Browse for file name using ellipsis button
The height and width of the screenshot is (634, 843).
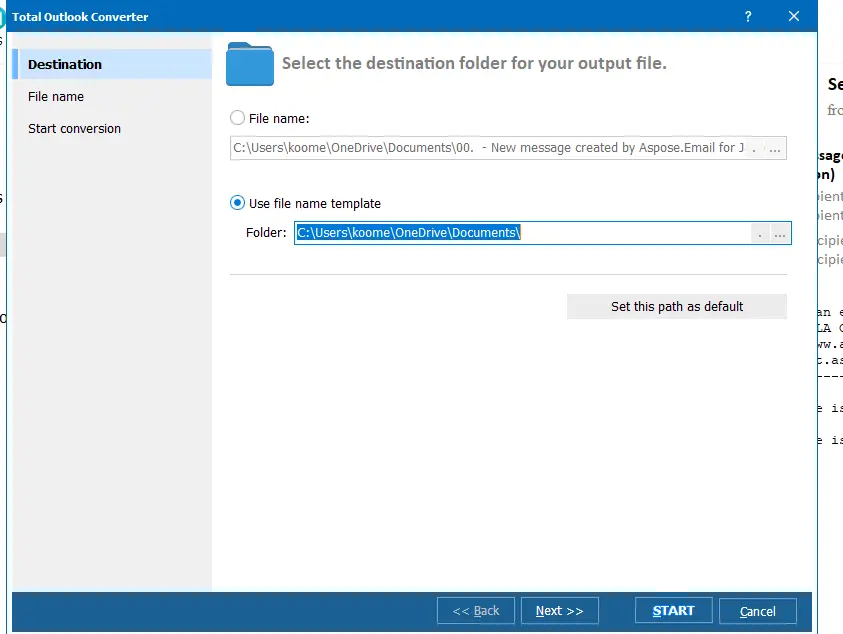click(x=775, y=148)
